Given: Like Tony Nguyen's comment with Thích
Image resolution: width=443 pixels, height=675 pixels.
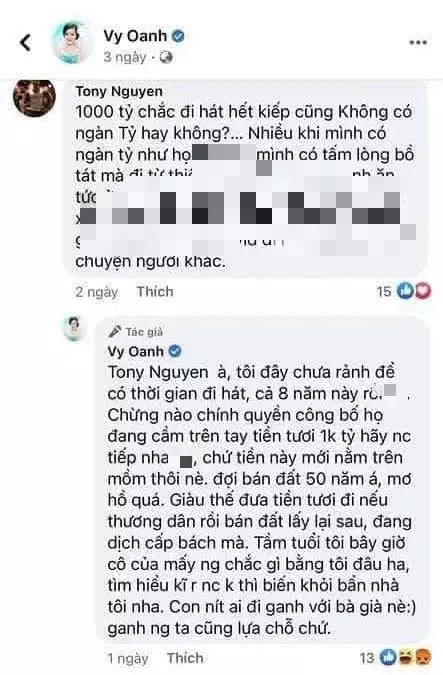Looking at the screenshot, I should (155, 291).
